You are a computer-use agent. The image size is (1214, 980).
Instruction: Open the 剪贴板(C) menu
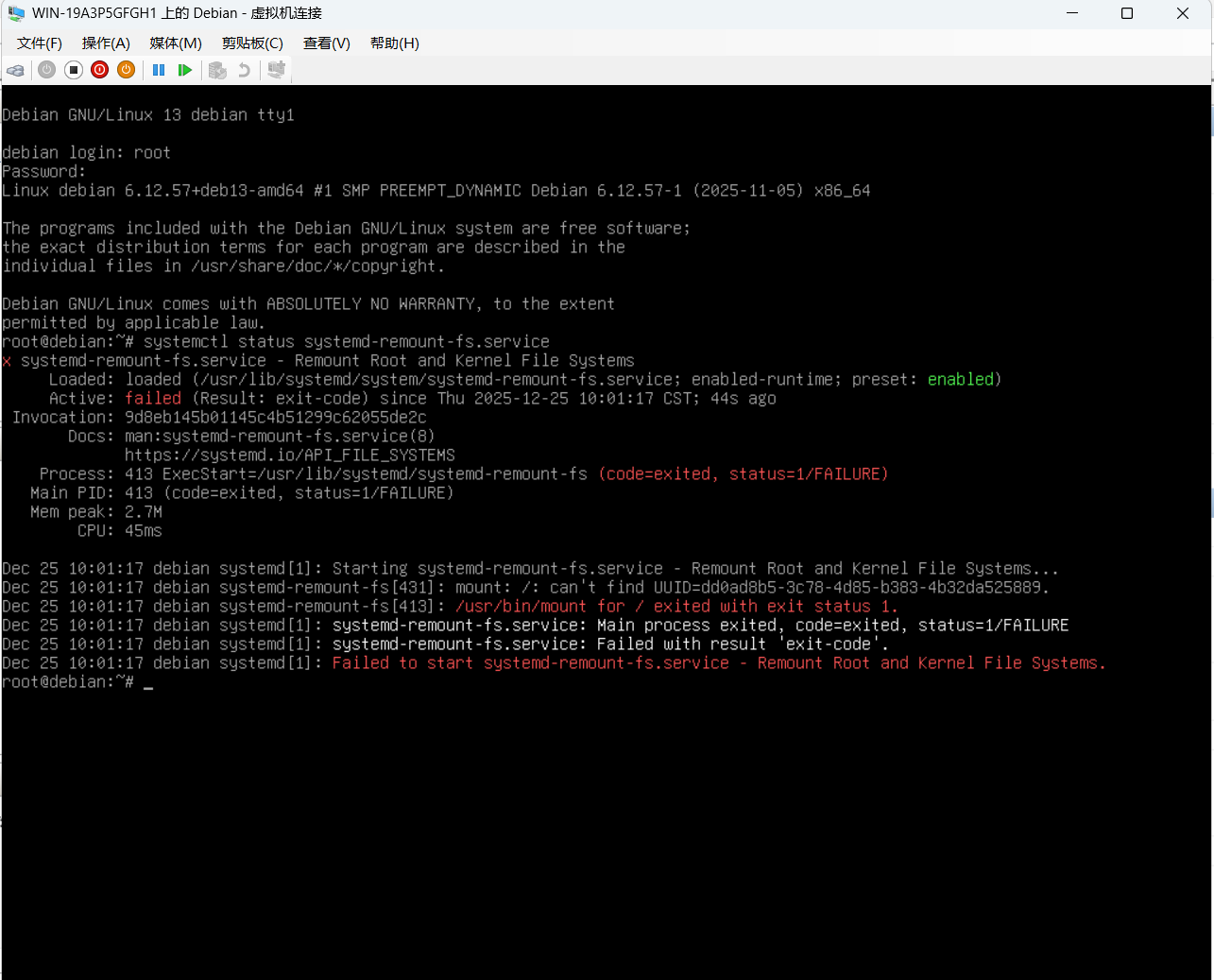pyautogui.click(x=252, y=43)
